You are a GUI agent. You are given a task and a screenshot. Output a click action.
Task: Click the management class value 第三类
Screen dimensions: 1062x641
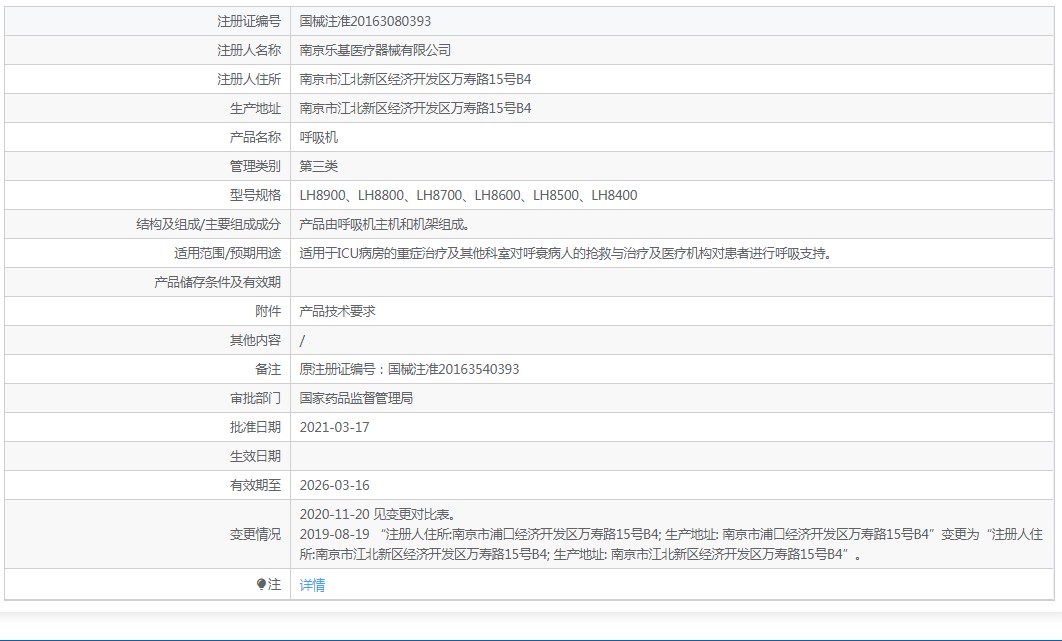pos(318,166)
